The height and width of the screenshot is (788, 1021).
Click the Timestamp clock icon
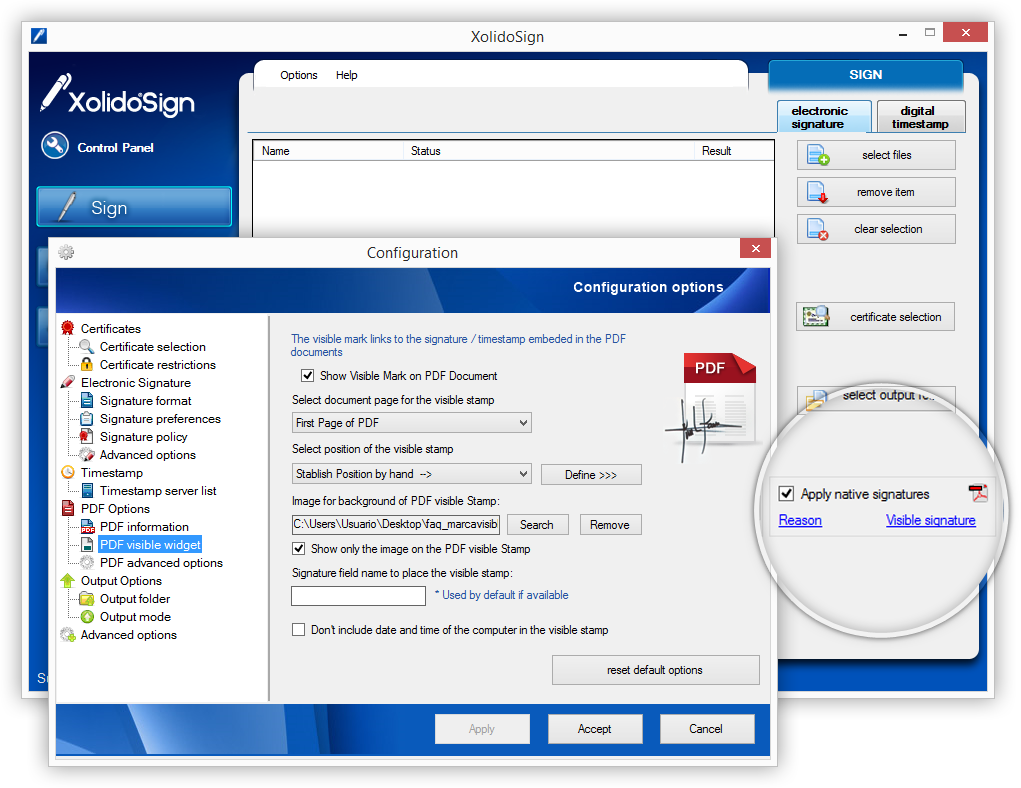click(68, 472)
